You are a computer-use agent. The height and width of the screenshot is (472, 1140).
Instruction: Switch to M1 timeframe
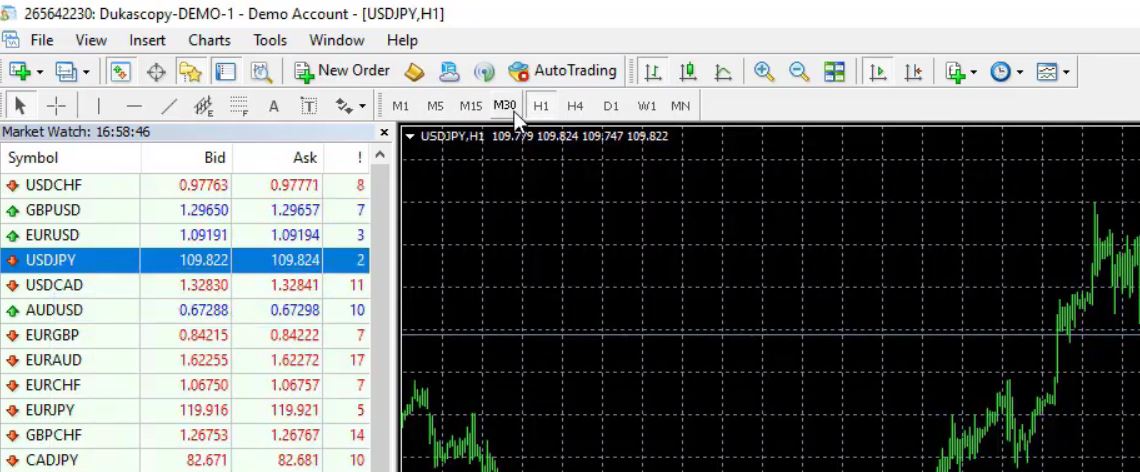(x=401, y=106)
